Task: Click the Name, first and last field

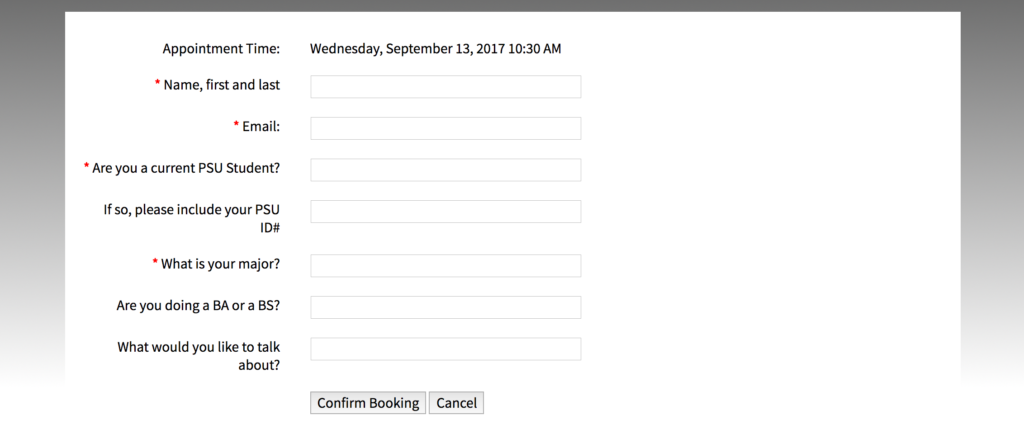Action: click(x=445, y=87)
